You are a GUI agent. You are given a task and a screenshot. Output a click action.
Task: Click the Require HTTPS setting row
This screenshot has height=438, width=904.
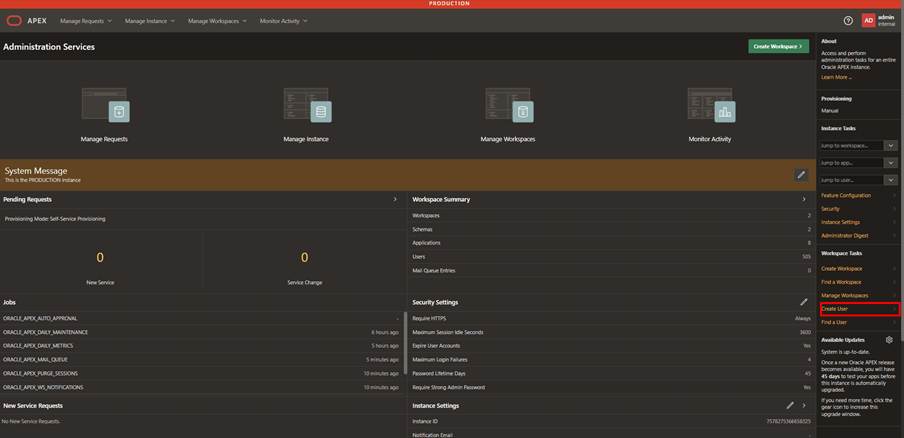tap(611, 318)
